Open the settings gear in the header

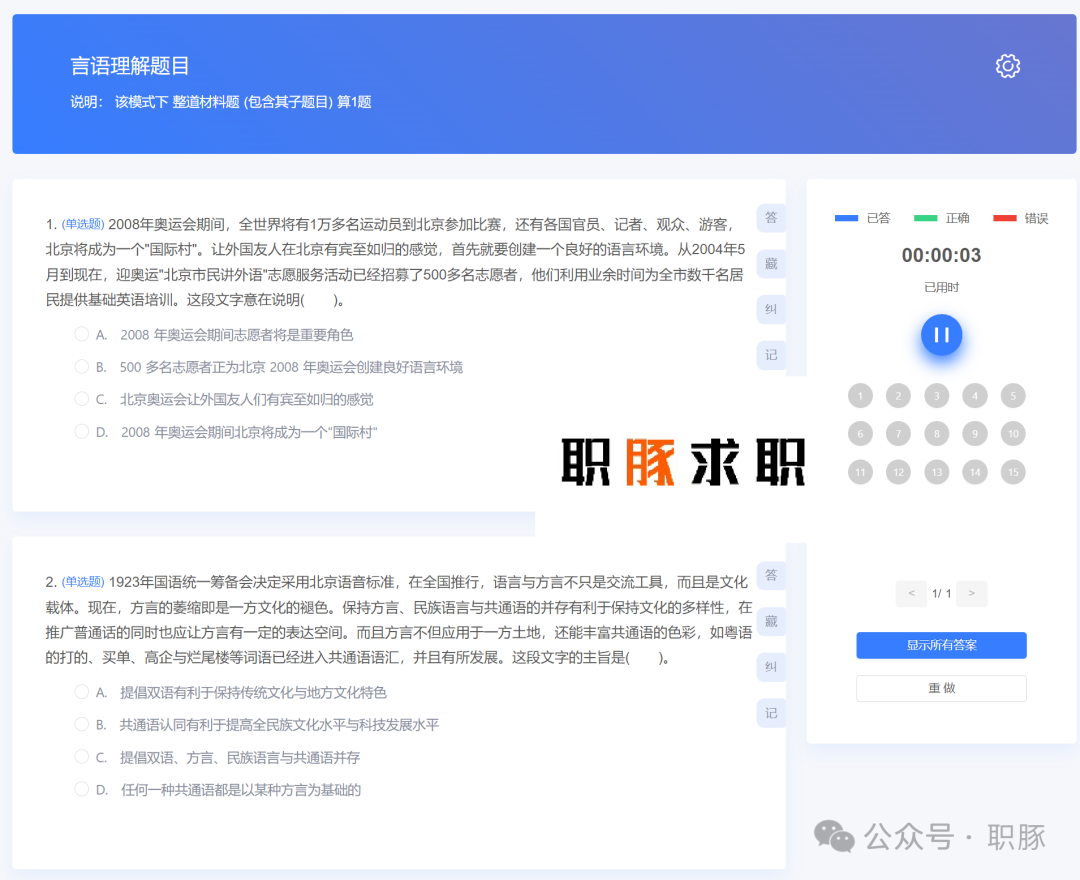point(1007,65)
